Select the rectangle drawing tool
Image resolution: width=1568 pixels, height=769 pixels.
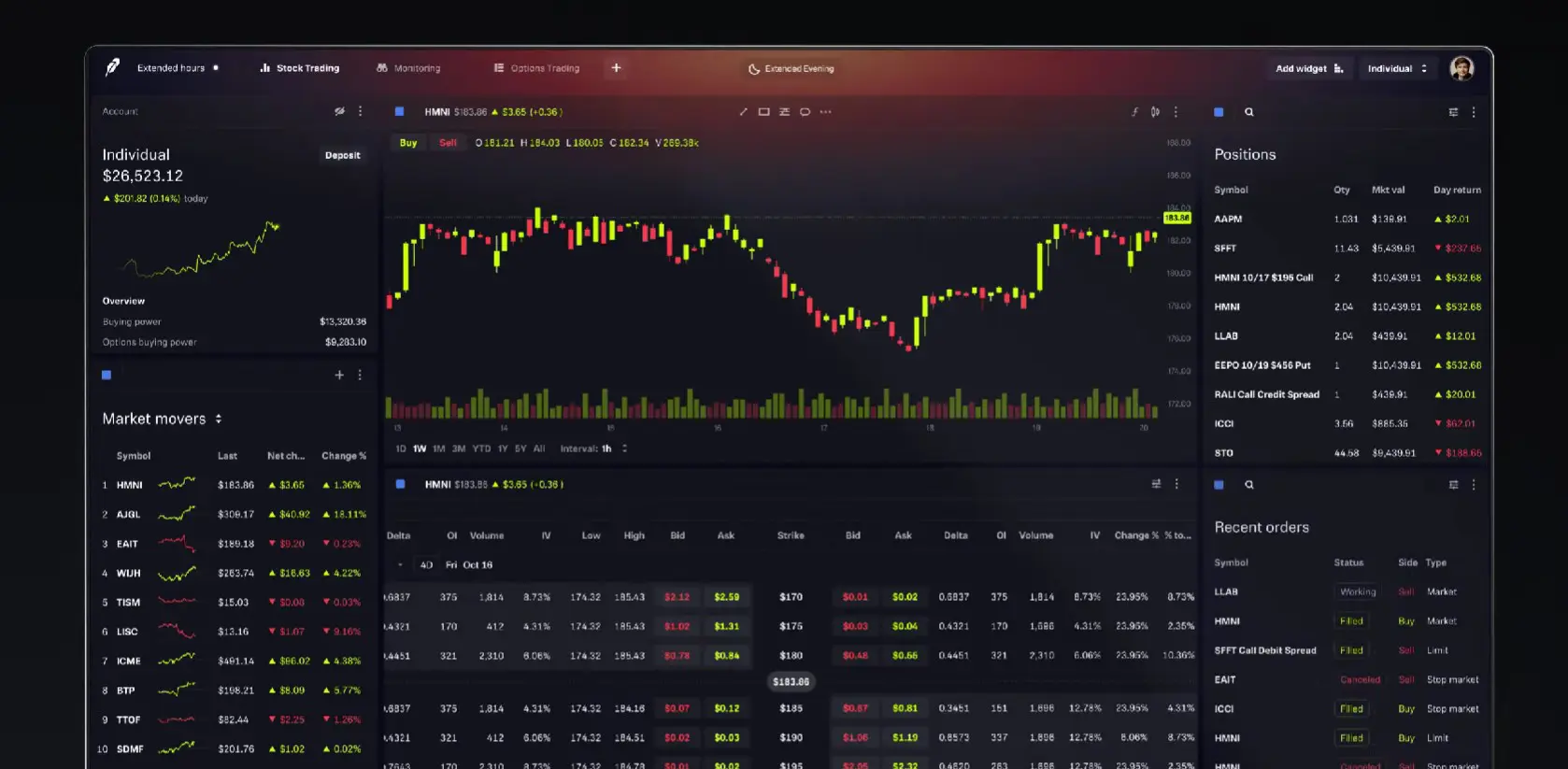pos(763,112)
